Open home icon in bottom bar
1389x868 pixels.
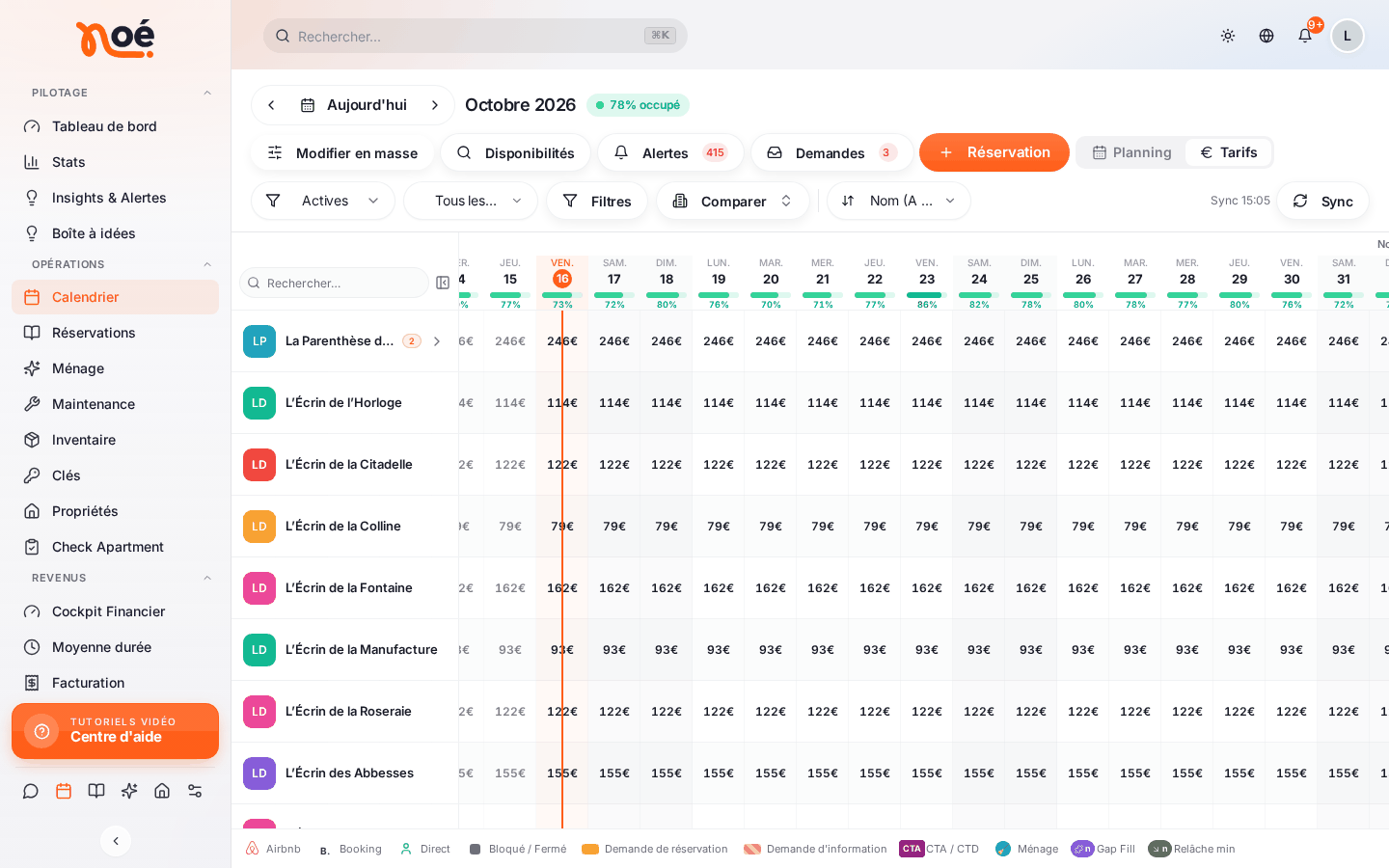click(x=162, y=791)
